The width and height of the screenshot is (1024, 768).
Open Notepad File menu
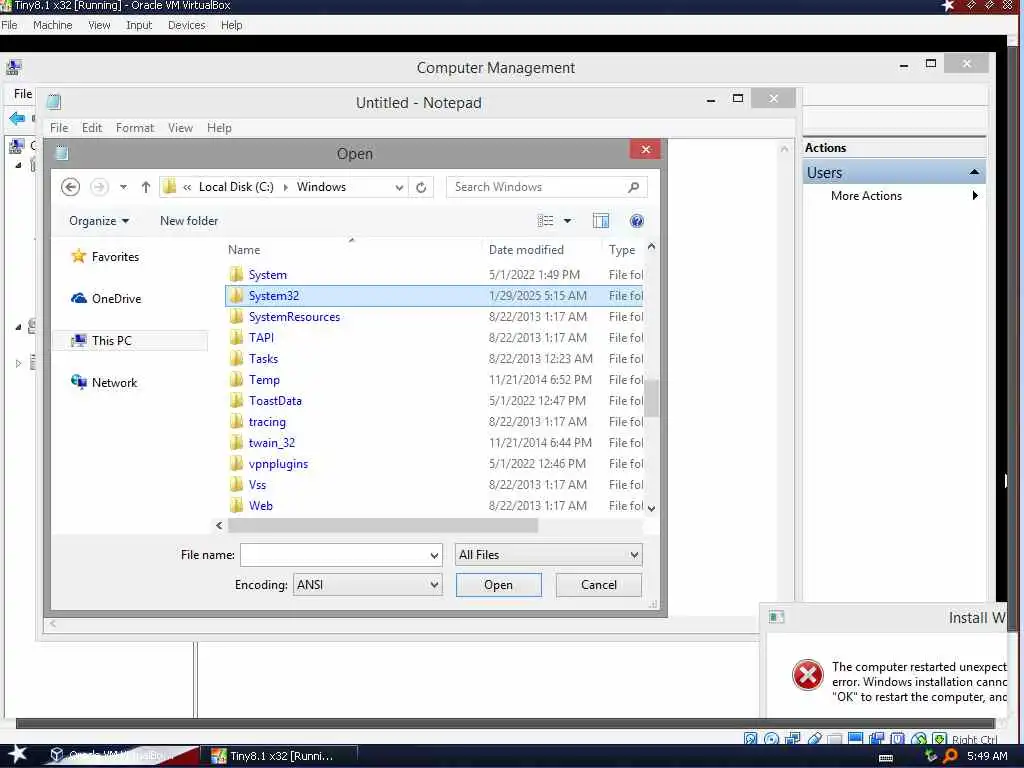click(x=59, y=128)
